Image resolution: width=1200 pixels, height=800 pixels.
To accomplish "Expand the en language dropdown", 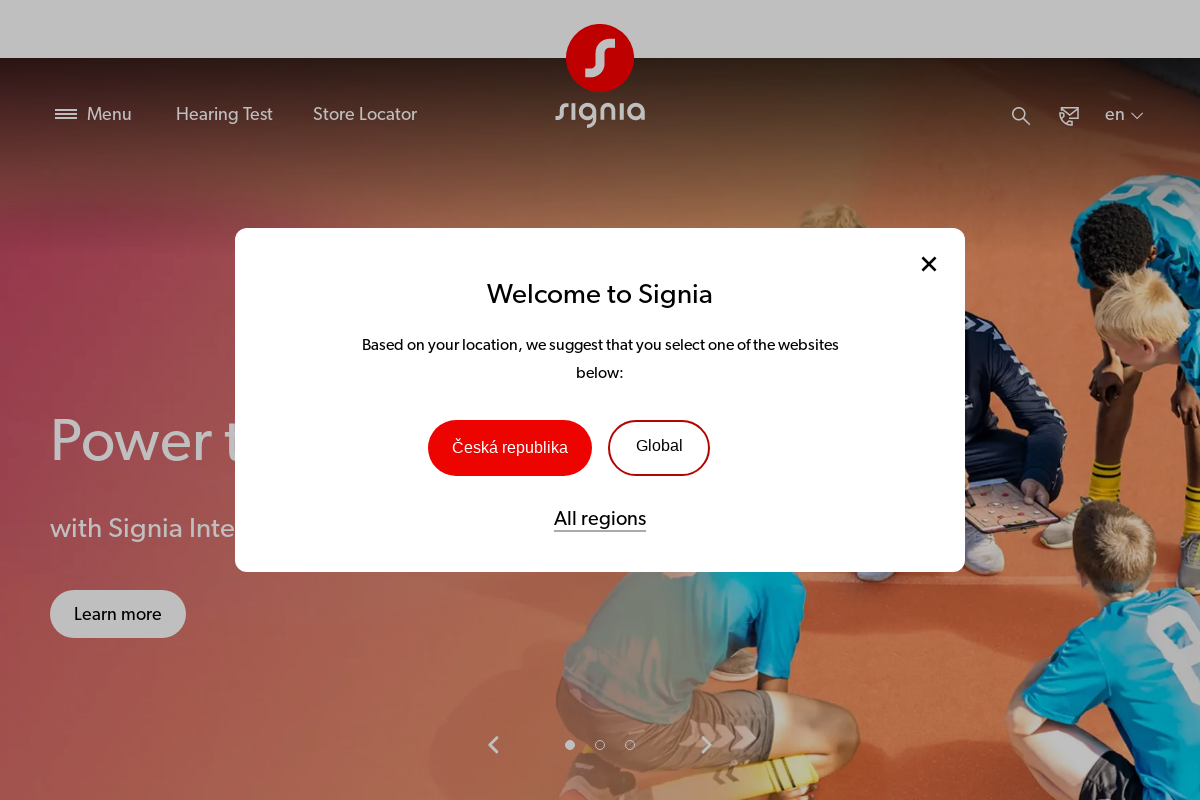I will pos(1124,115).
